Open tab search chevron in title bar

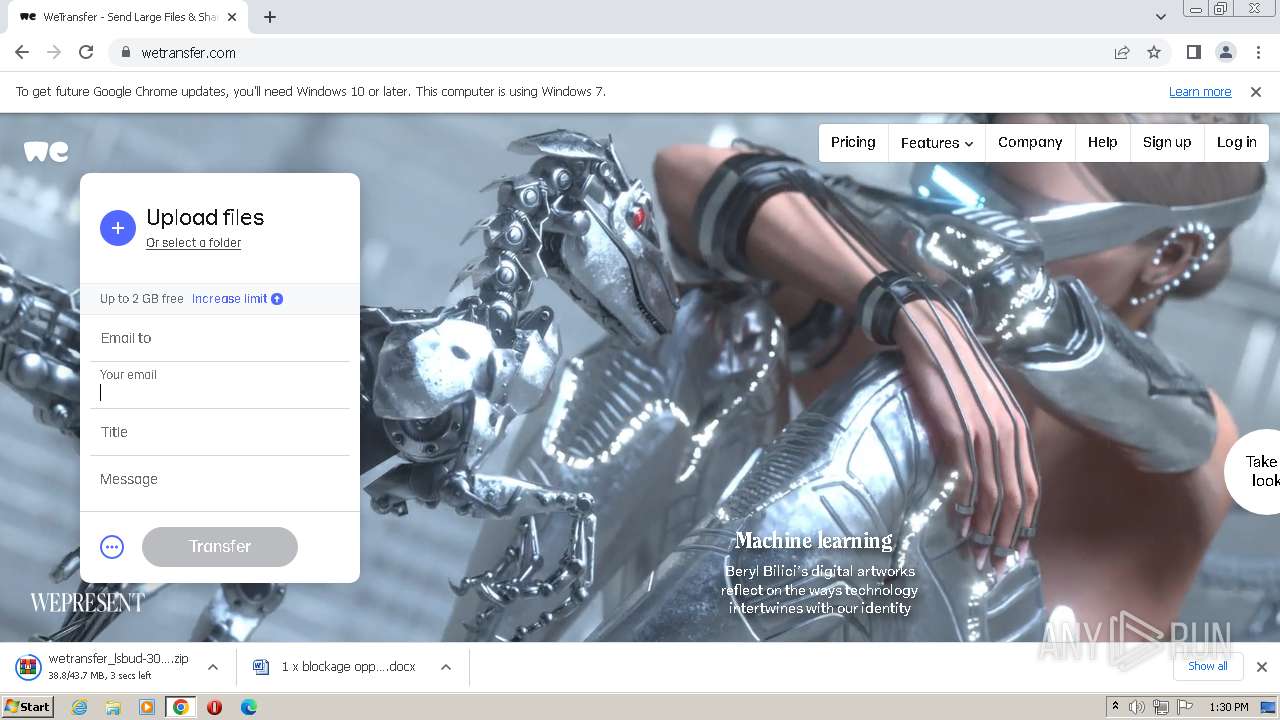(1161, 17)
